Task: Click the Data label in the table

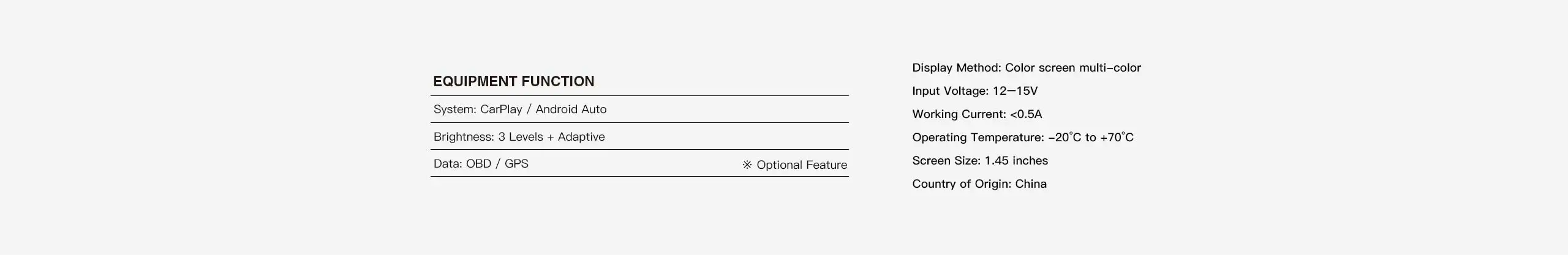Action: [448, 163]
